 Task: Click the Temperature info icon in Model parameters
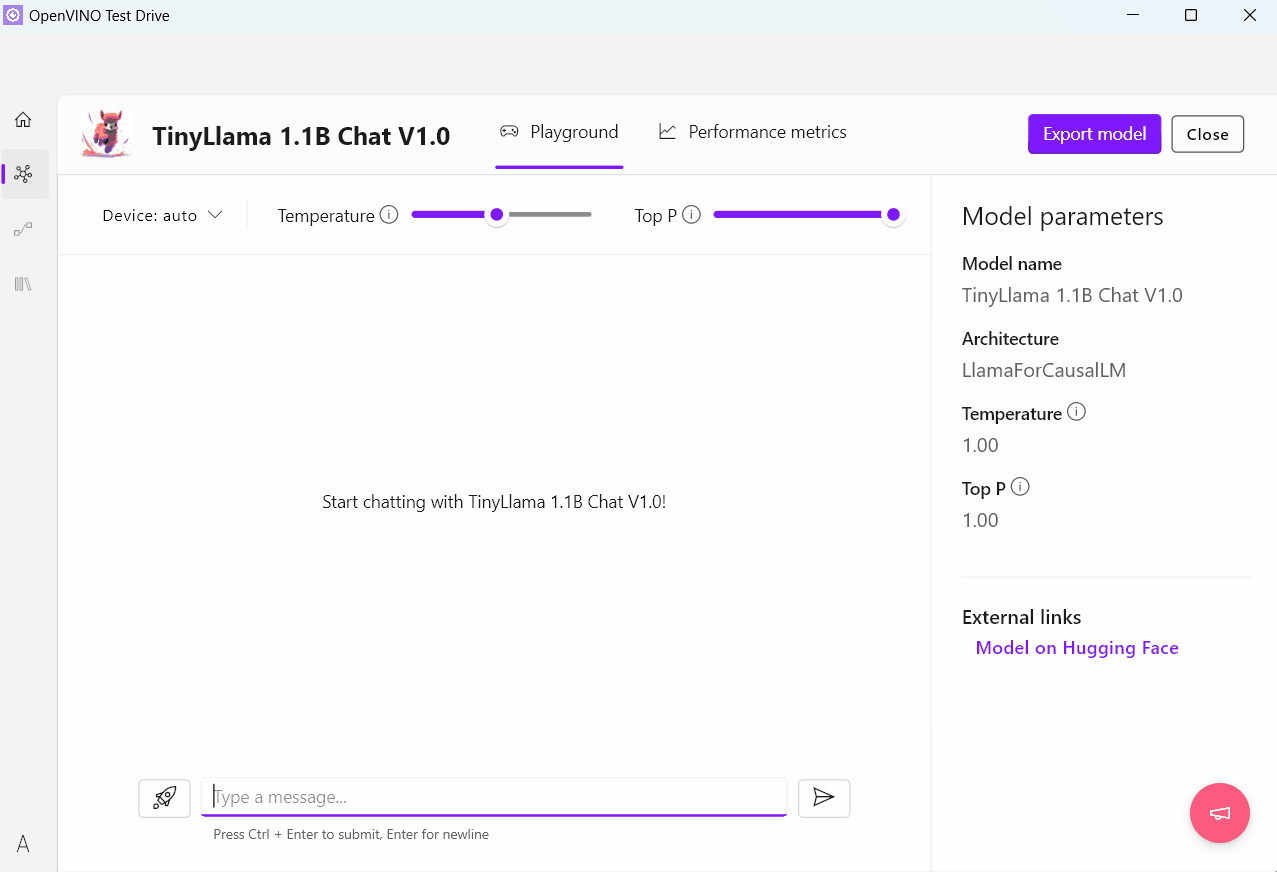(1076, 410)
